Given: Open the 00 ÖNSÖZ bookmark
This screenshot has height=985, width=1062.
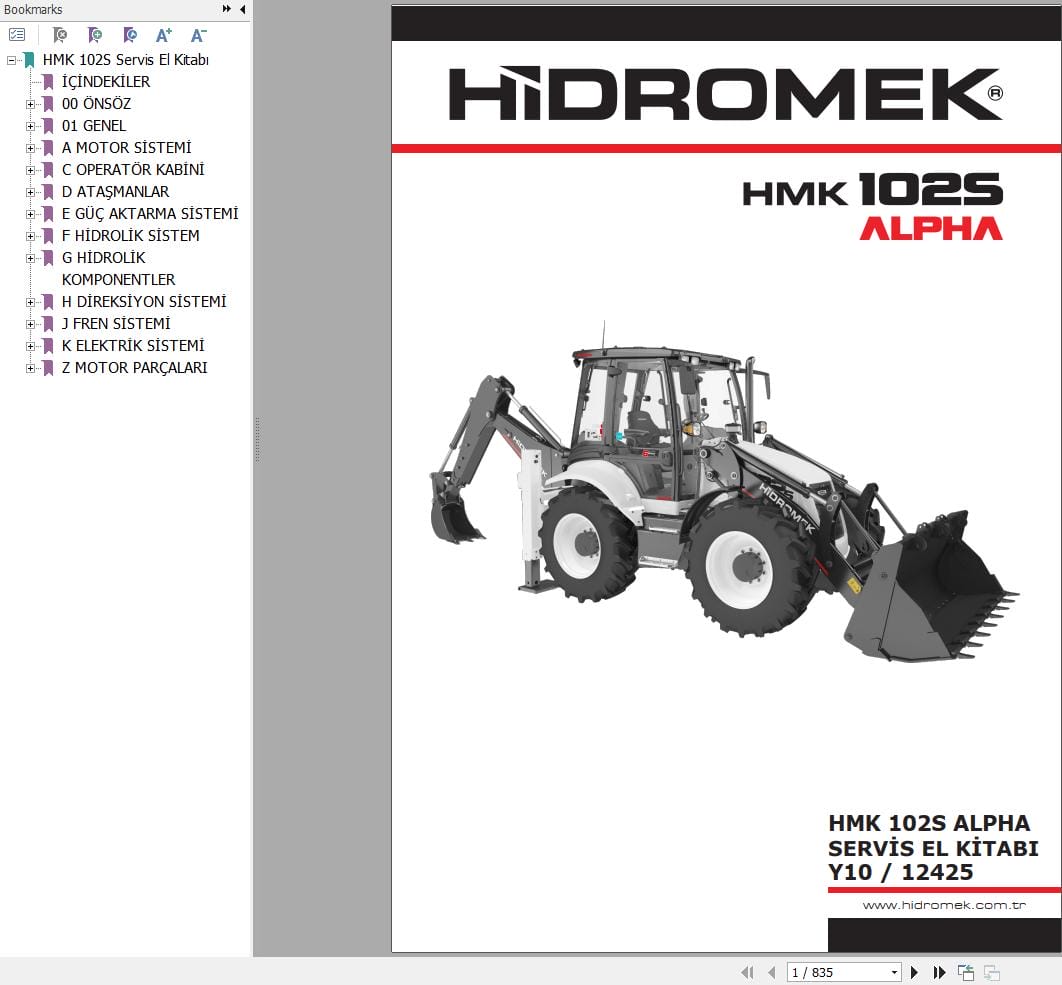Looking at the screenshot, I should 96,104.
